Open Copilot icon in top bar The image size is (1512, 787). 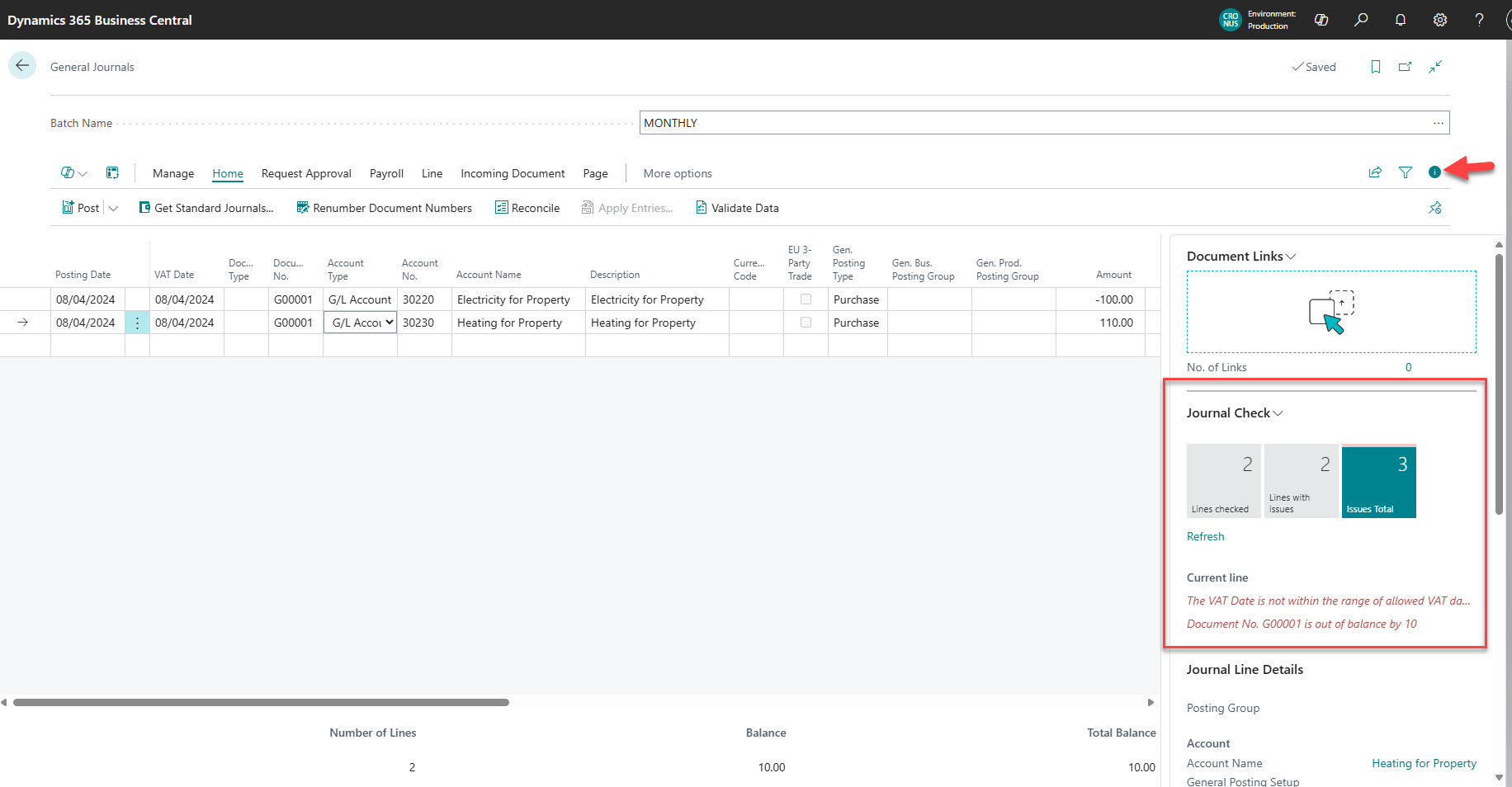point(1321,20)
